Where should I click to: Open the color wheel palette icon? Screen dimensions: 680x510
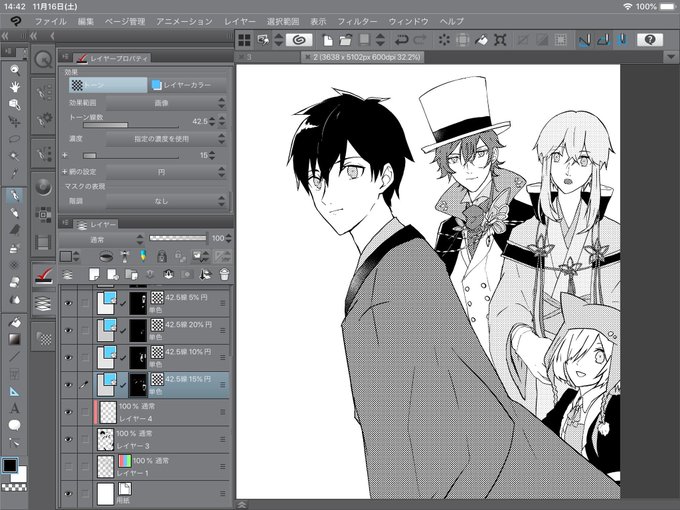pos(43,187)
